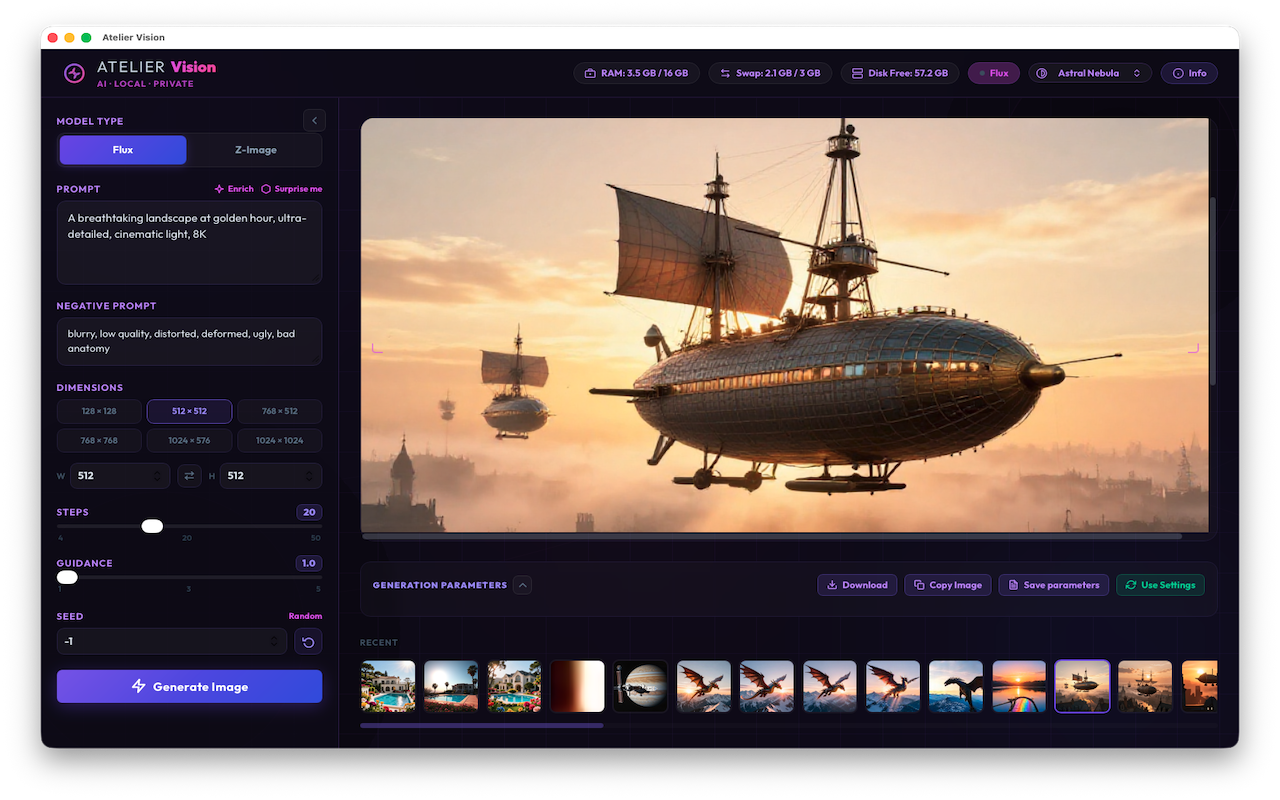Click the width field stepper arrows

156,476
